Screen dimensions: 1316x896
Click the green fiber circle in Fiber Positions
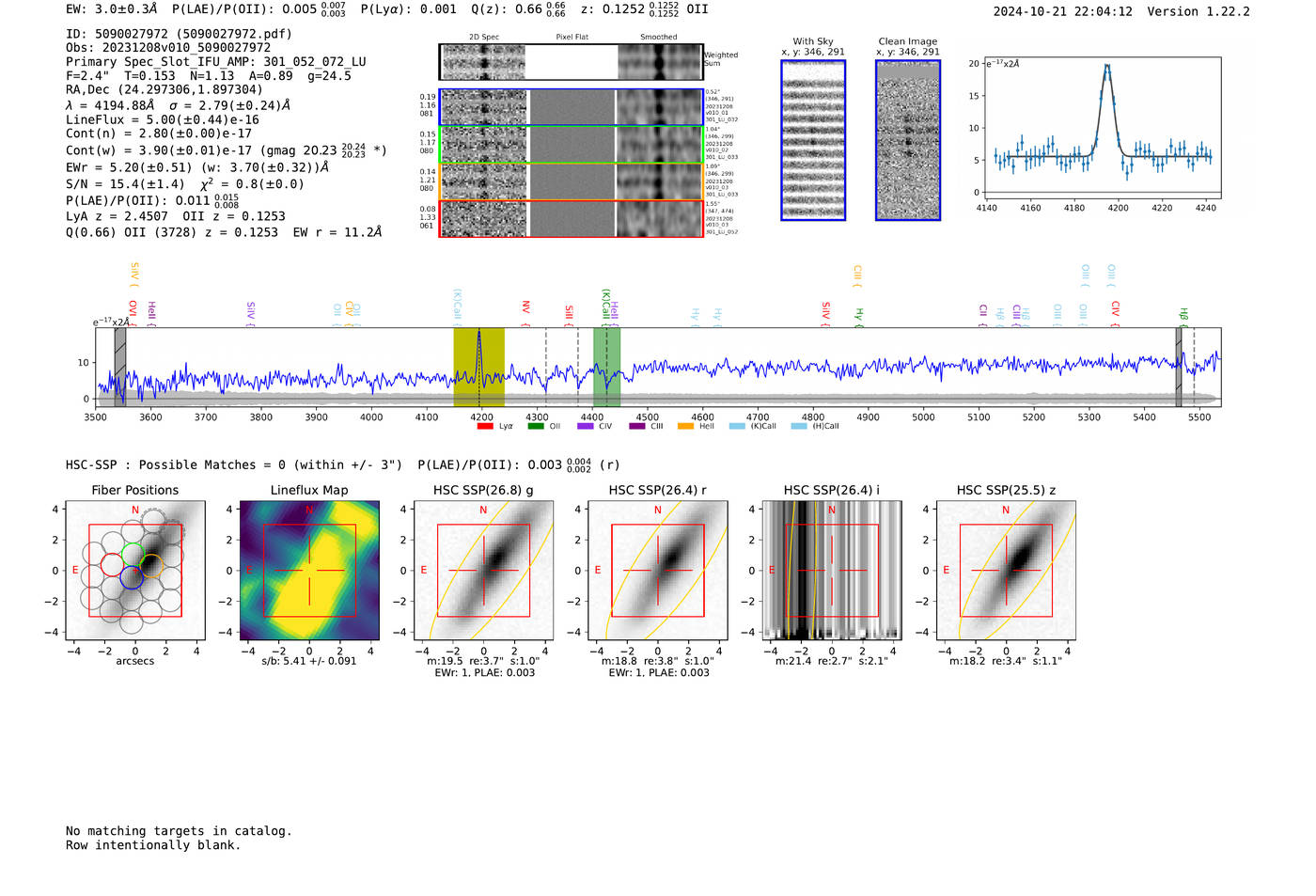pyautogui.click(x=133, y=554)
